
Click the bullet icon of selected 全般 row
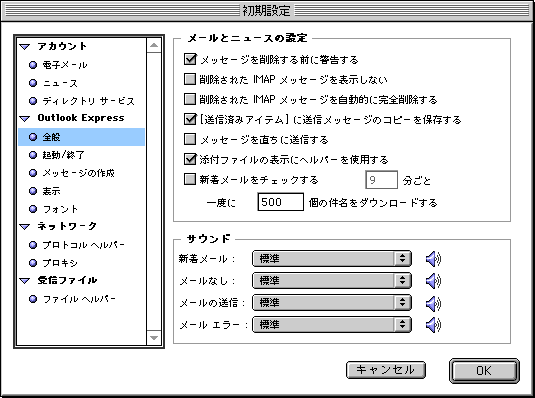[33, 137]
